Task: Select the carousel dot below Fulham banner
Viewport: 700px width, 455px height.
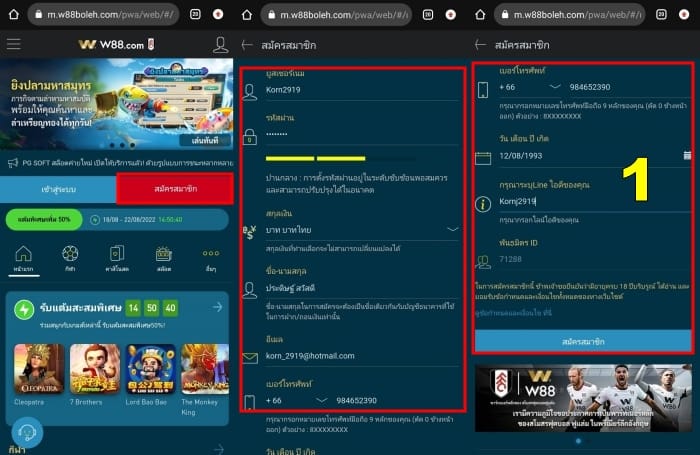Action: [x=579, y=441]
